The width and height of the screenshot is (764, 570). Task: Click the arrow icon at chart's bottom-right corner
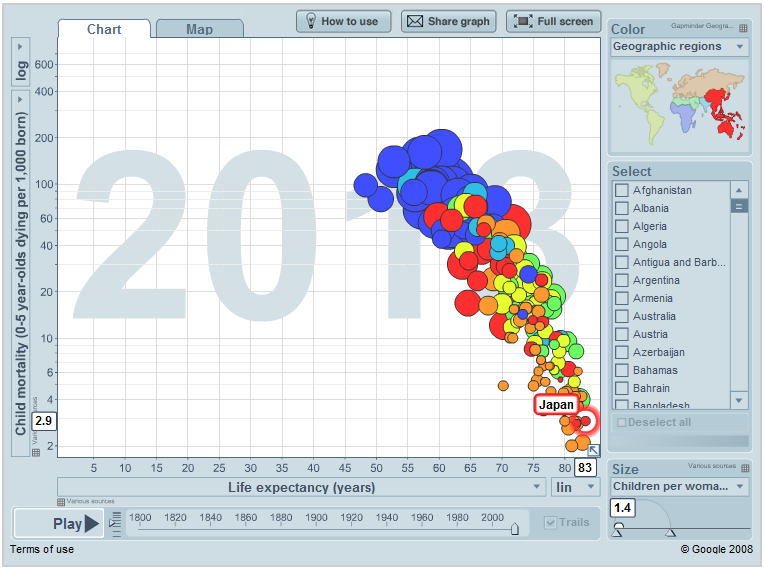(593, 450)
